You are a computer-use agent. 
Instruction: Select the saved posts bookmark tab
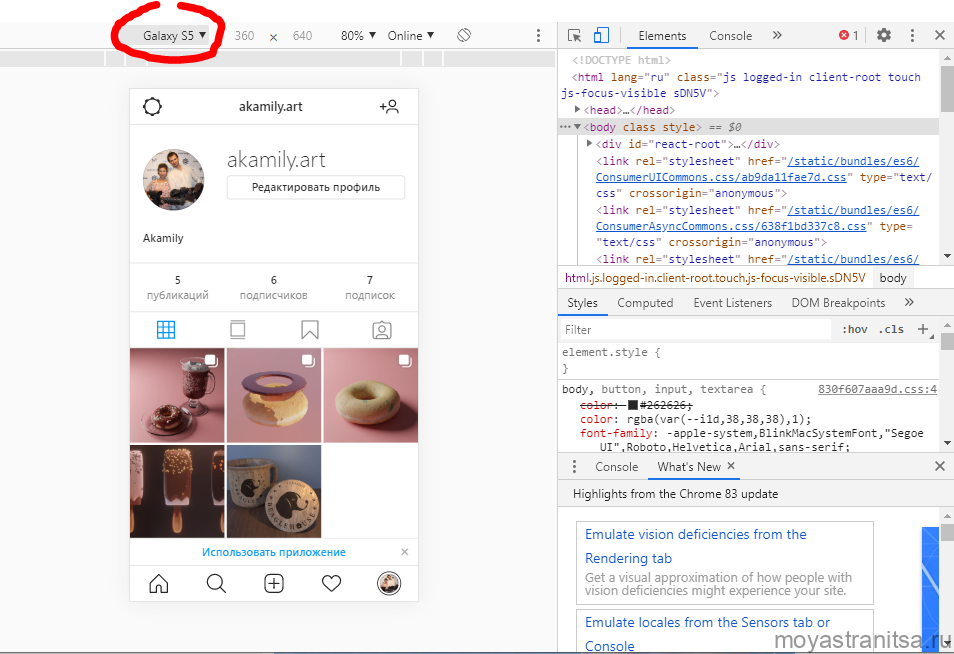click(x=310, y=330)
